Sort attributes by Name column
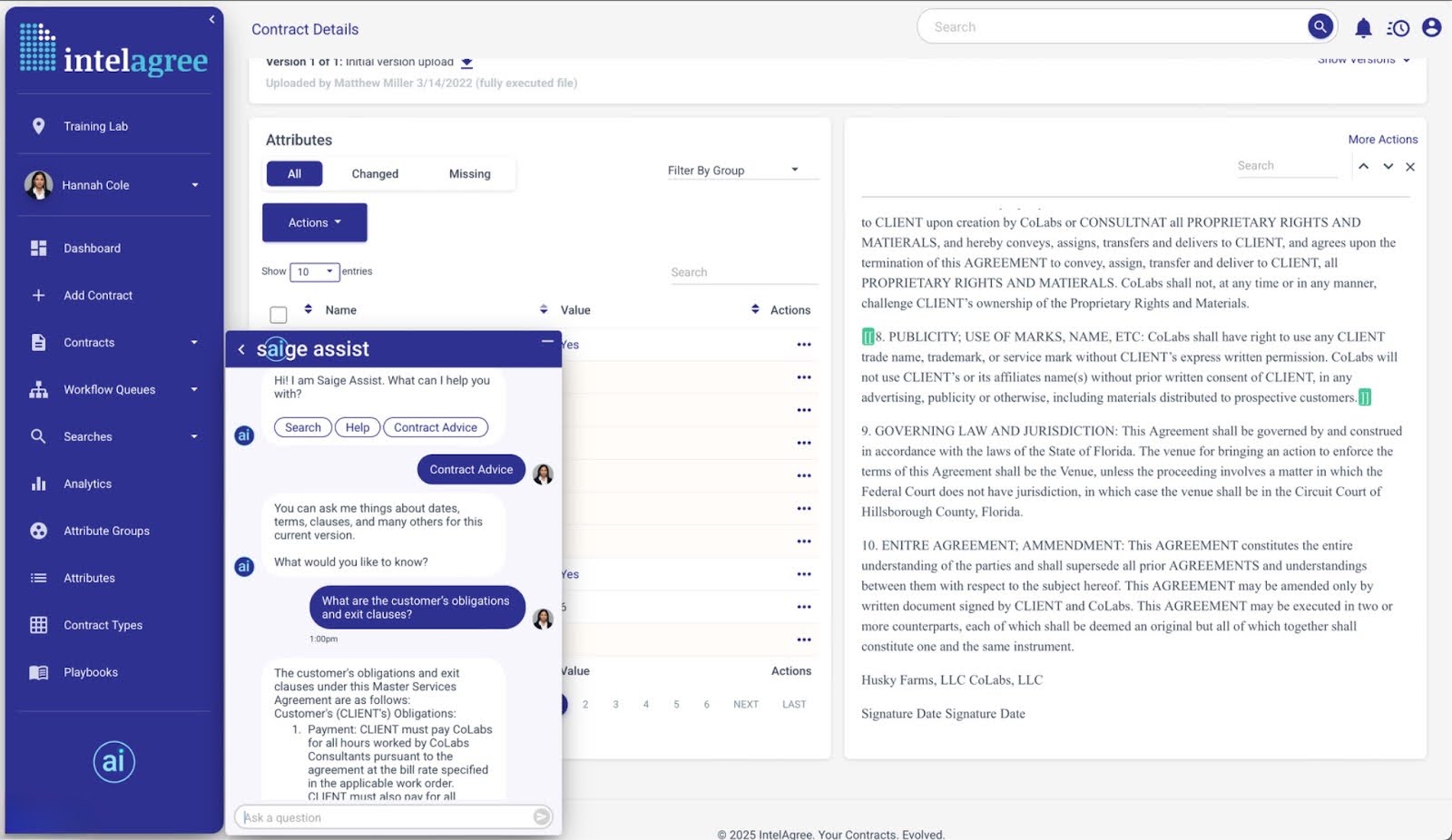1452x840 pixels. [x=308, y=309]
